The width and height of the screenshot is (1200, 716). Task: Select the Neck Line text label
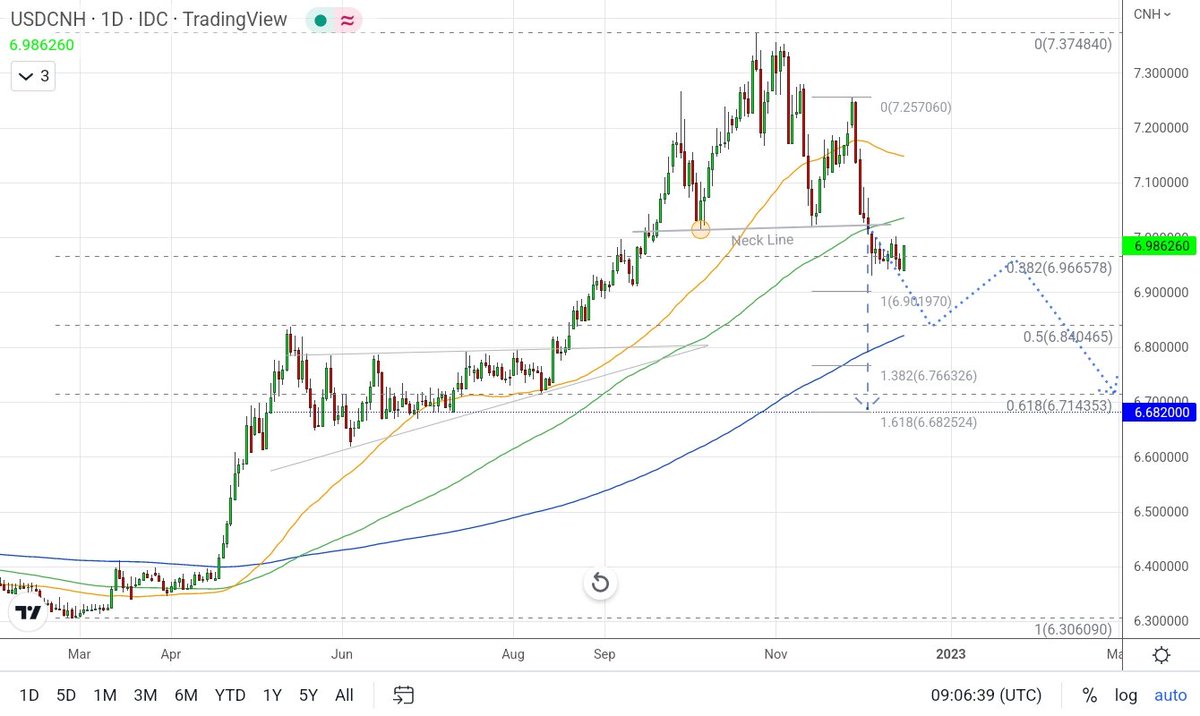pyautogui.click(x=762, y=241)
